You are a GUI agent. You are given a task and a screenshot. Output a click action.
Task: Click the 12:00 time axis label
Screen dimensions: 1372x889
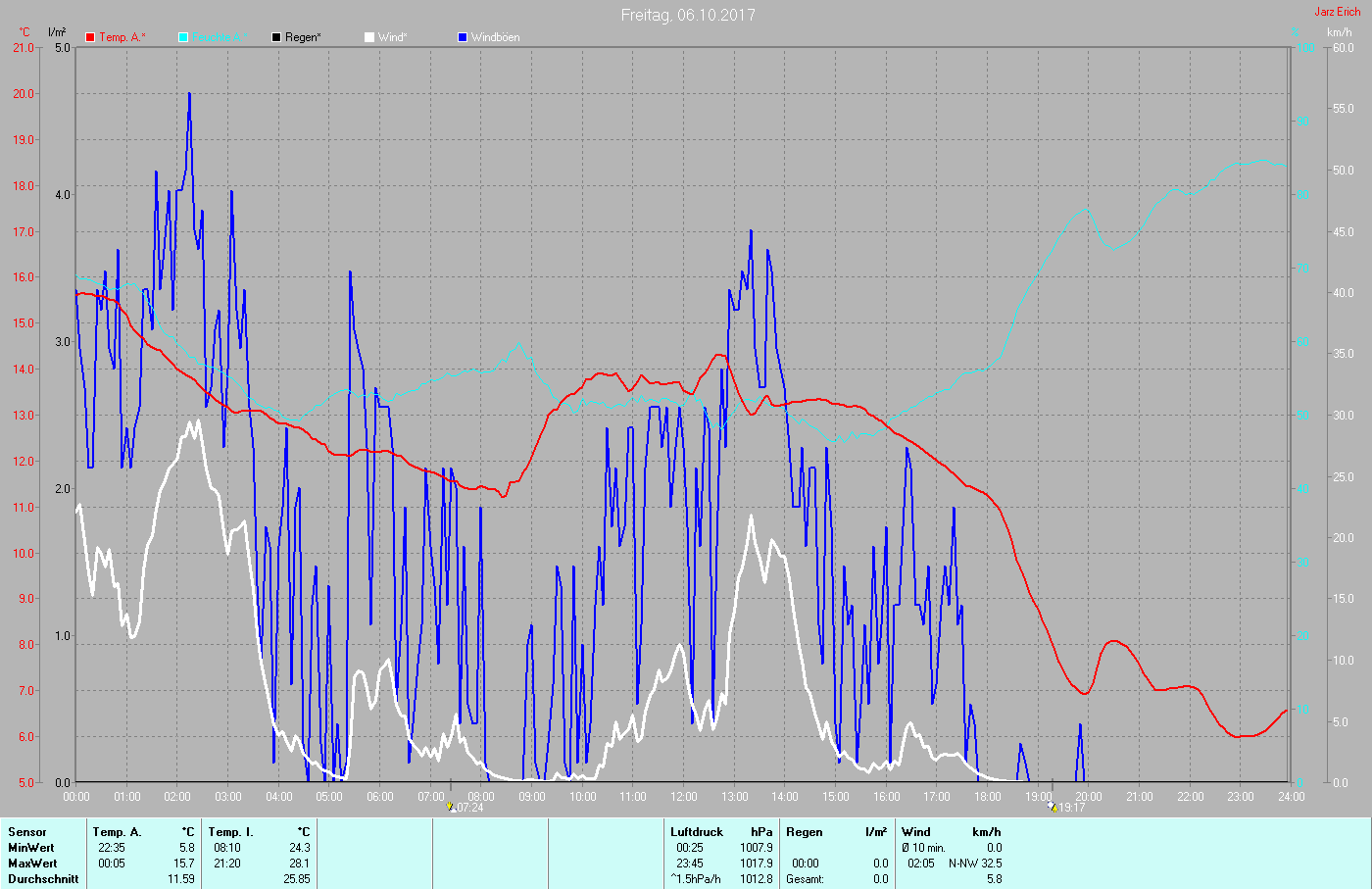(x=684, y=797)
